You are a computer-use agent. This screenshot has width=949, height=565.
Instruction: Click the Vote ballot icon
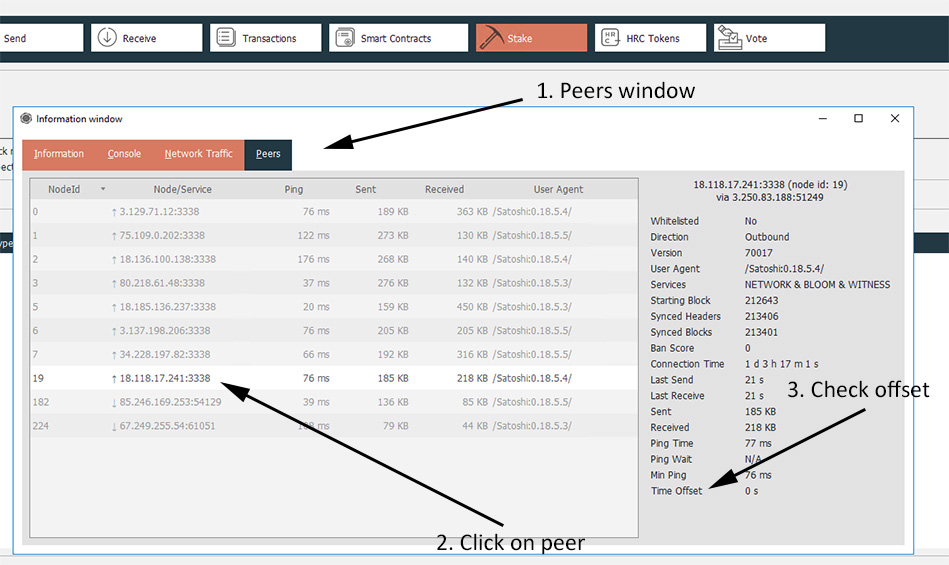[729, 38]
